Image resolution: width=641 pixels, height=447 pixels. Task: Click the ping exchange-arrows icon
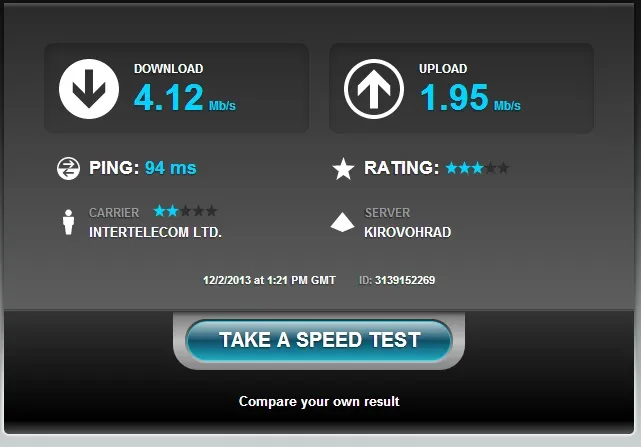(68, 168)
